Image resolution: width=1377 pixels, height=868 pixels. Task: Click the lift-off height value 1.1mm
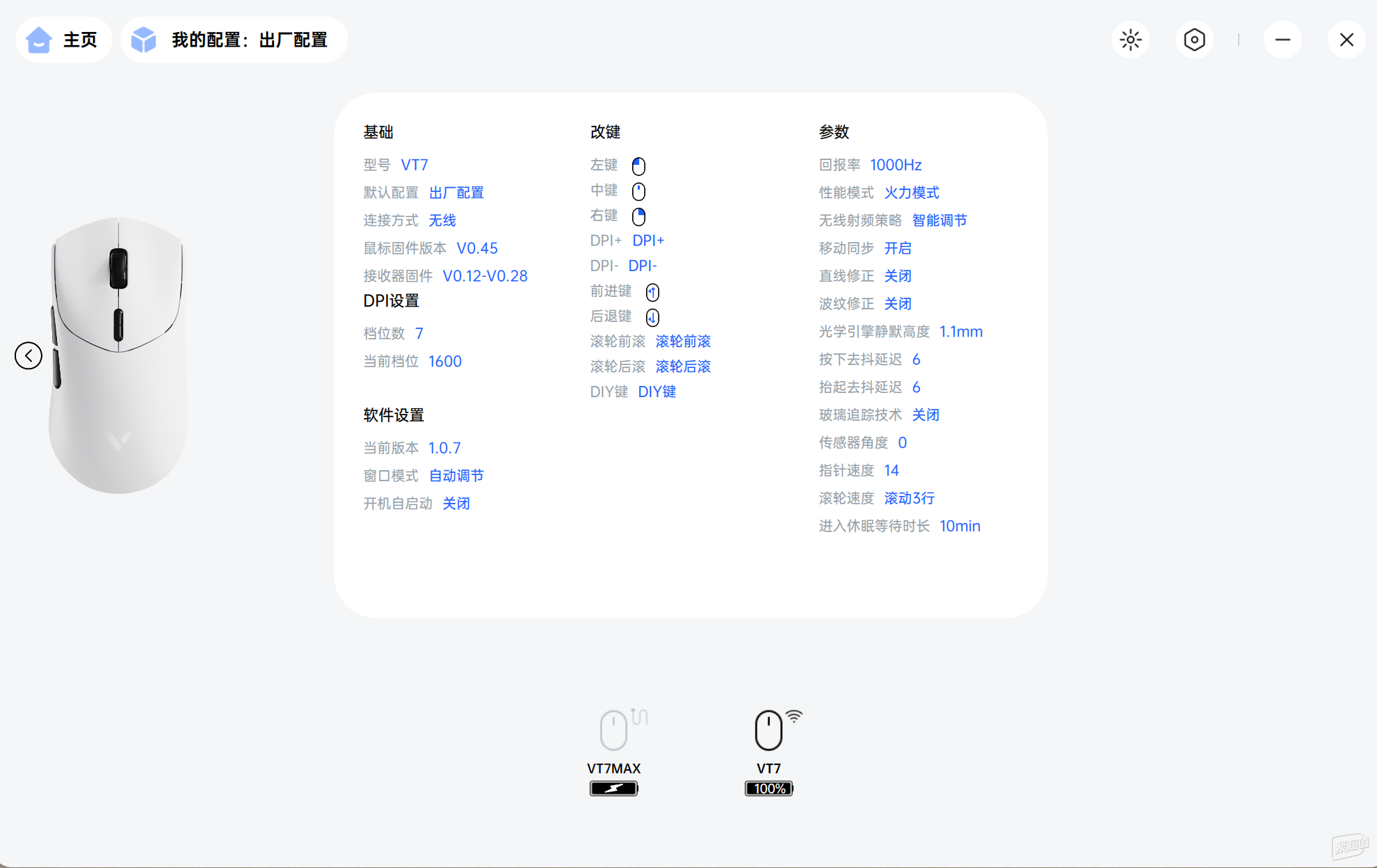coord(961,332)
